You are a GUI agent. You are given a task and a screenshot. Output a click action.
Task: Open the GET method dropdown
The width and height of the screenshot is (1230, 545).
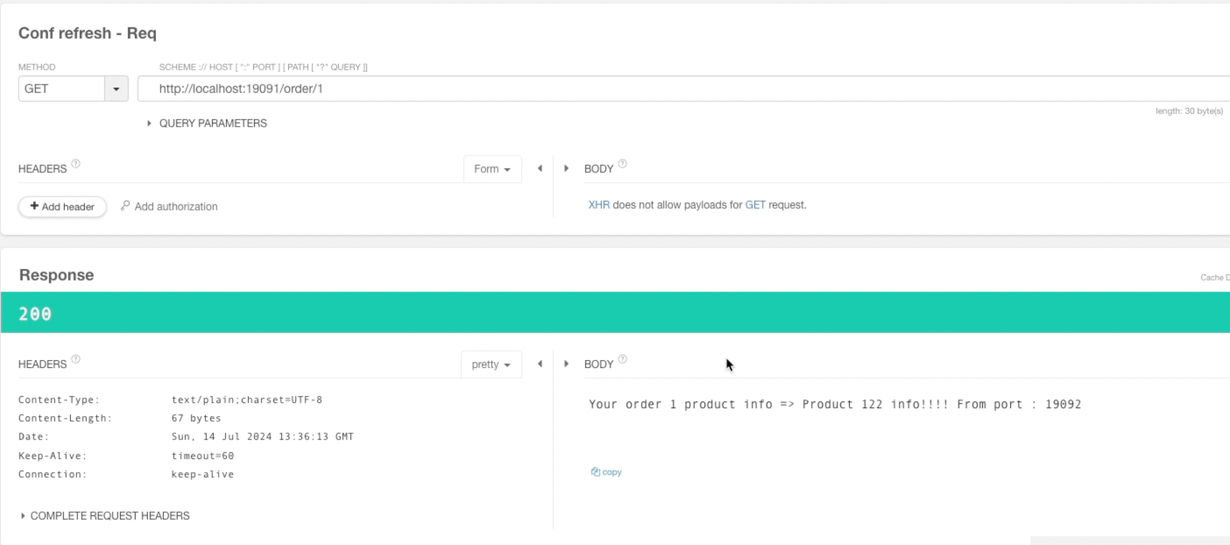point(116,88)
